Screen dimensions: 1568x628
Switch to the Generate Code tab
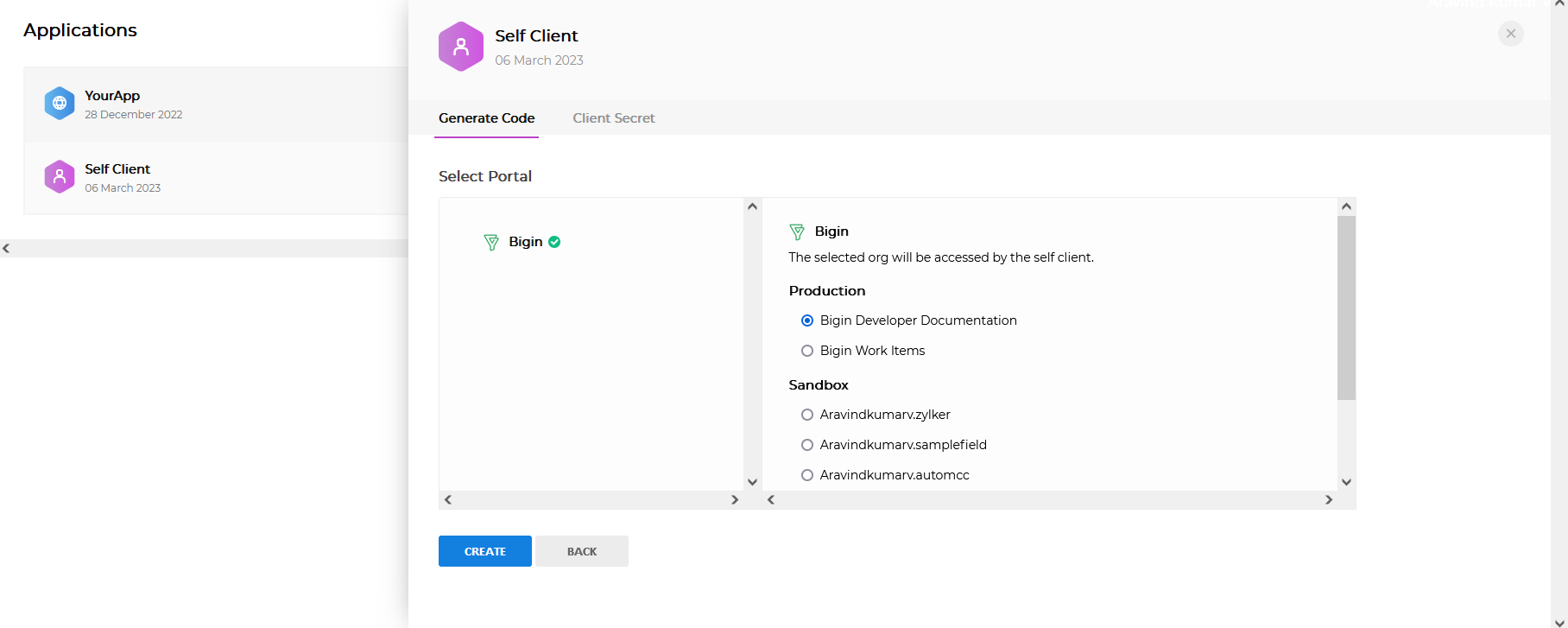click(x=486, y=118)
